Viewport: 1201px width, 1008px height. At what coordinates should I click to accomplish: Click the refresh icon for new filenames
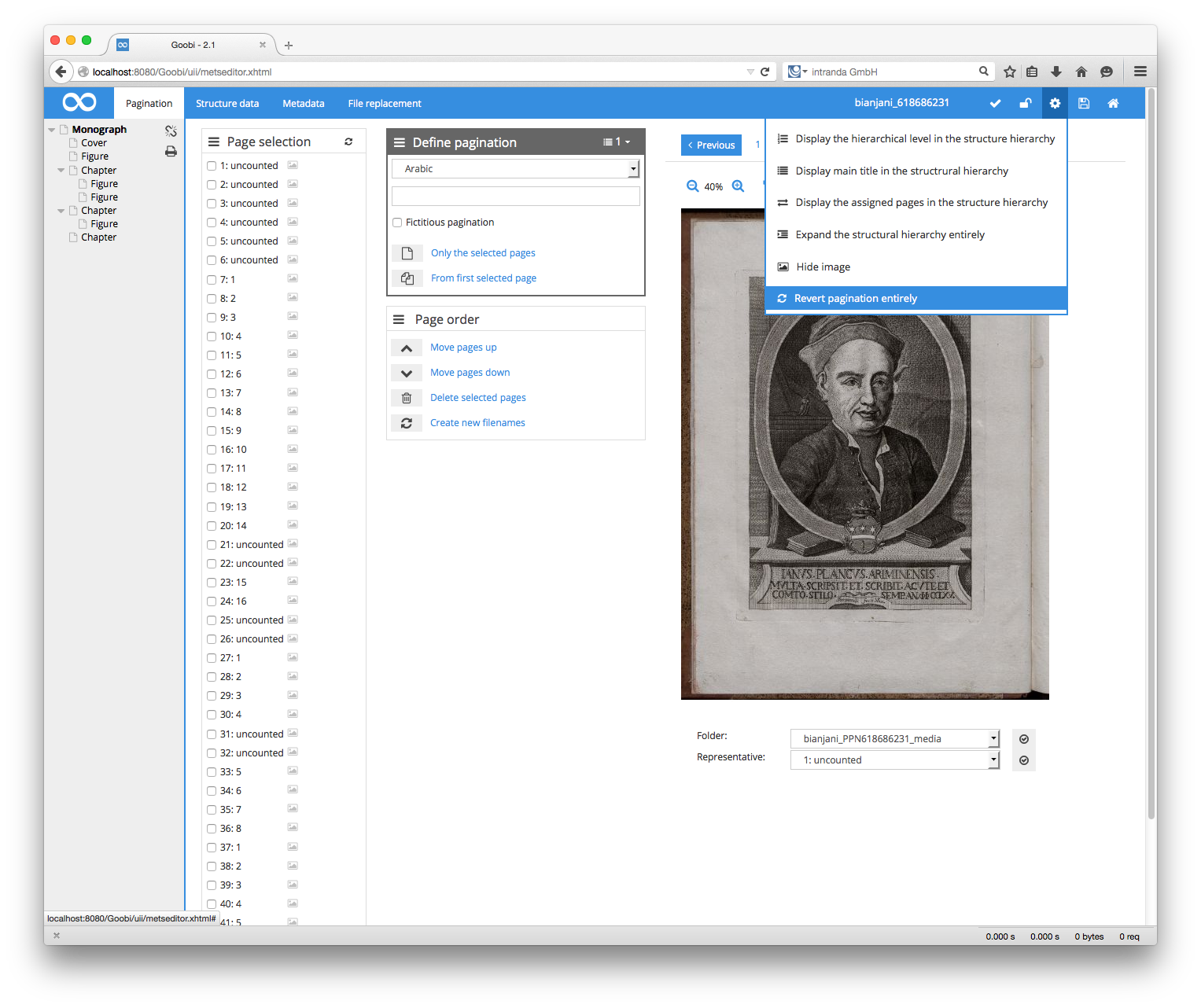tap(407, 423)
